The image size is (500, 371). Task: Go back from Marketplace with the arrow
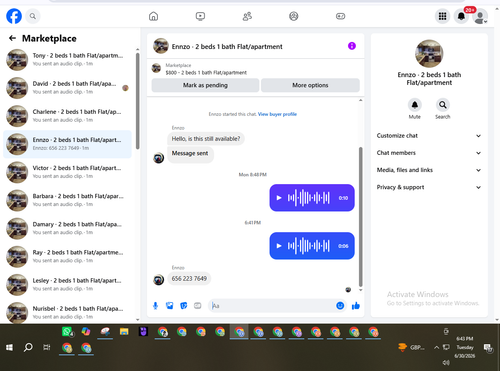pos(12,38)
